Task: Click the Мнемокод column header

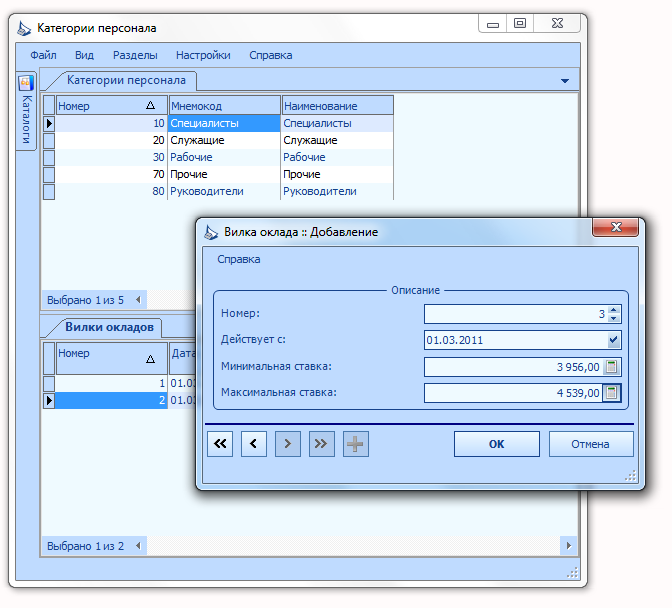Action: coord(225,105)
